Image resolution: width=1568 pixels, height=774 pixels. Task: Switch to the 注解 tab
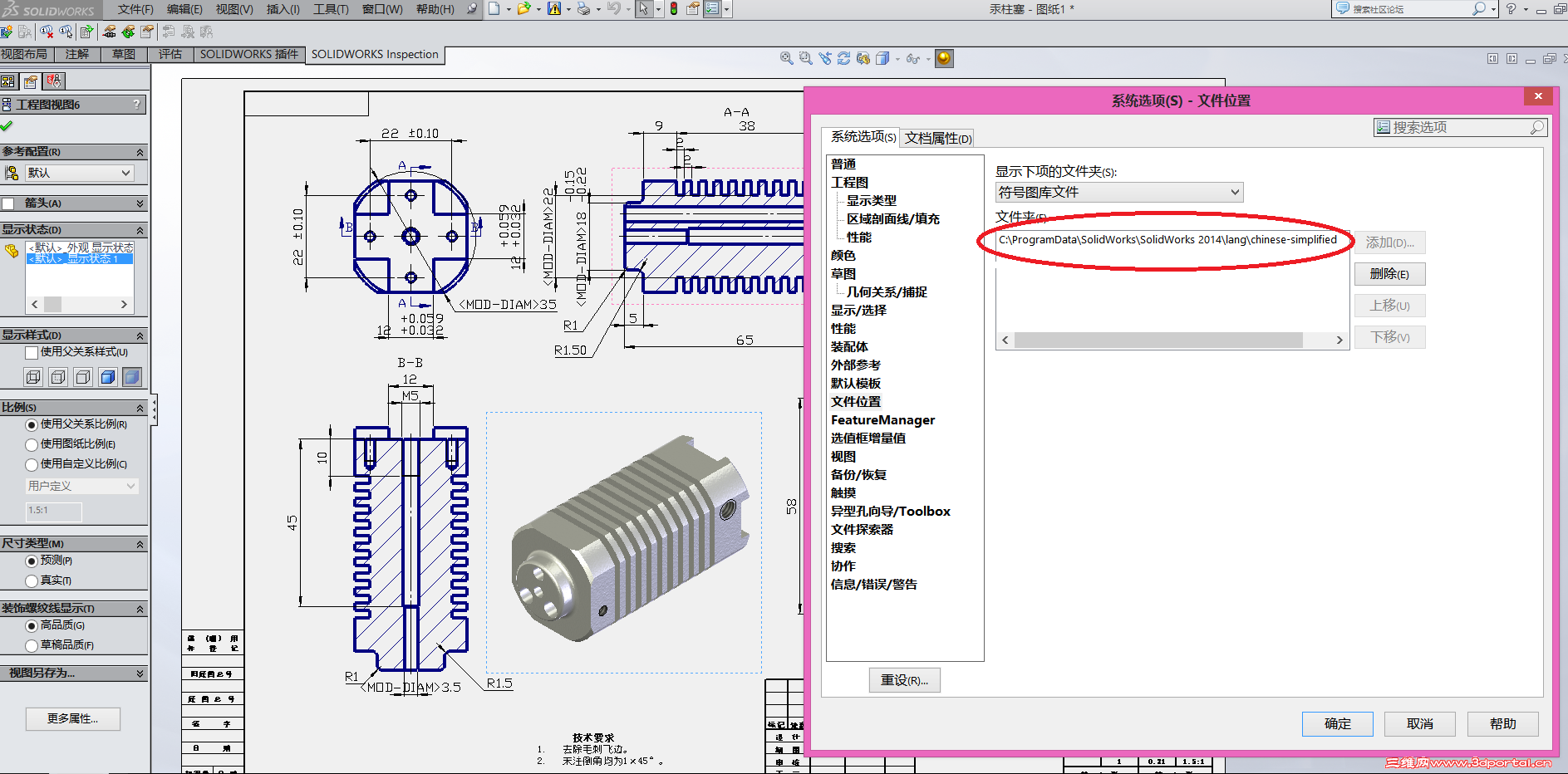(x=77, y=54)
